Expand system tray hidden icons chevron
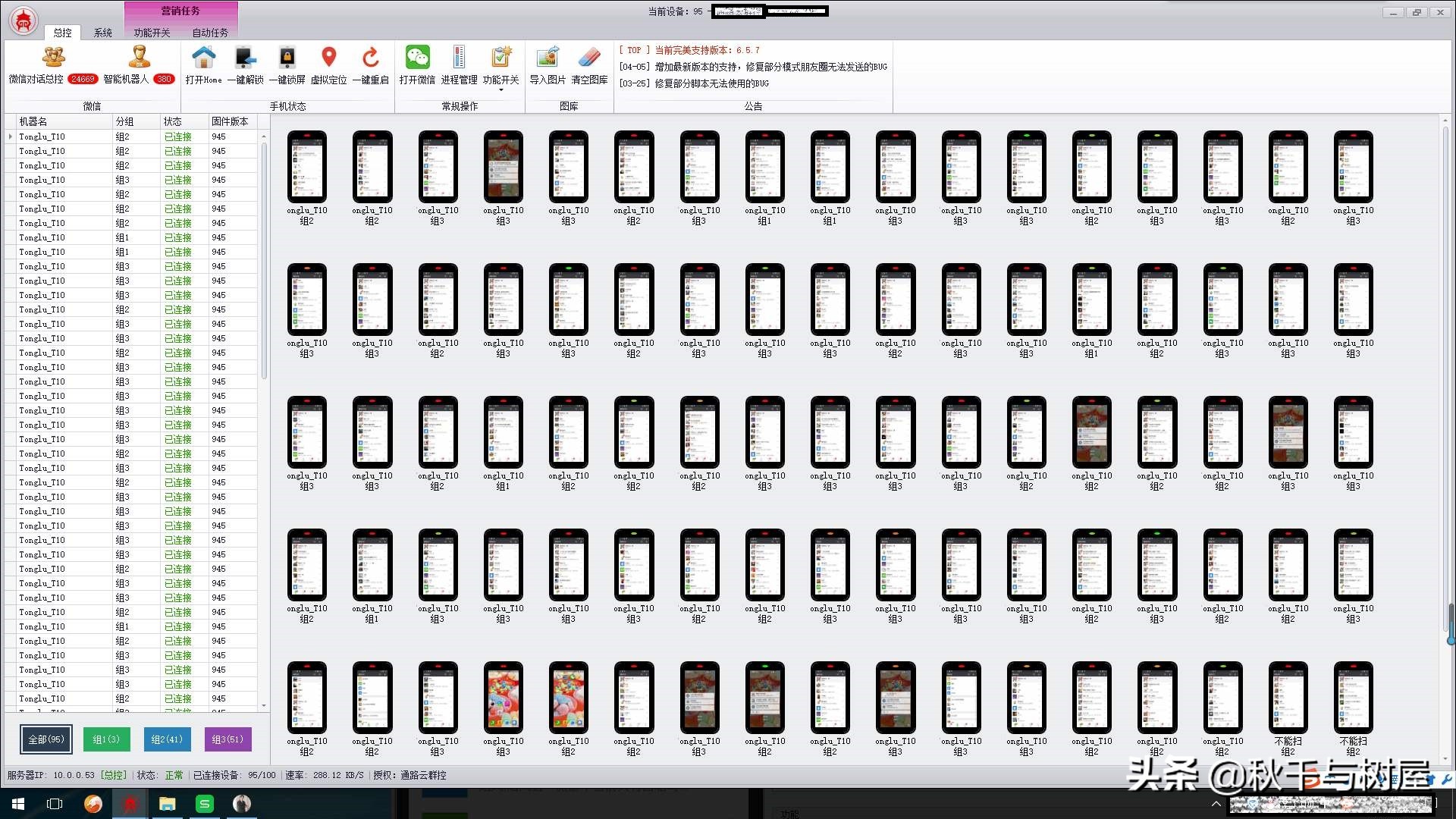 click(1216, 804)
